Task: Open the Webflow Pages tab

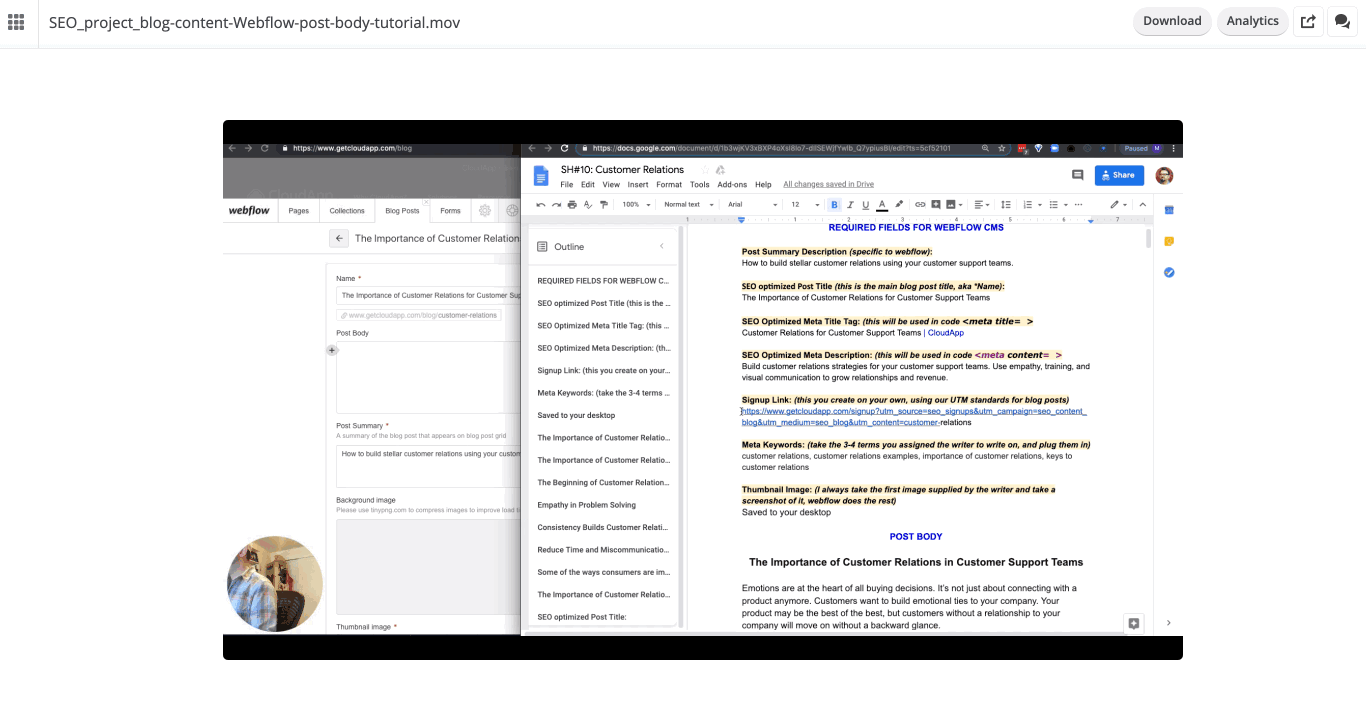Action: point(298,211)
